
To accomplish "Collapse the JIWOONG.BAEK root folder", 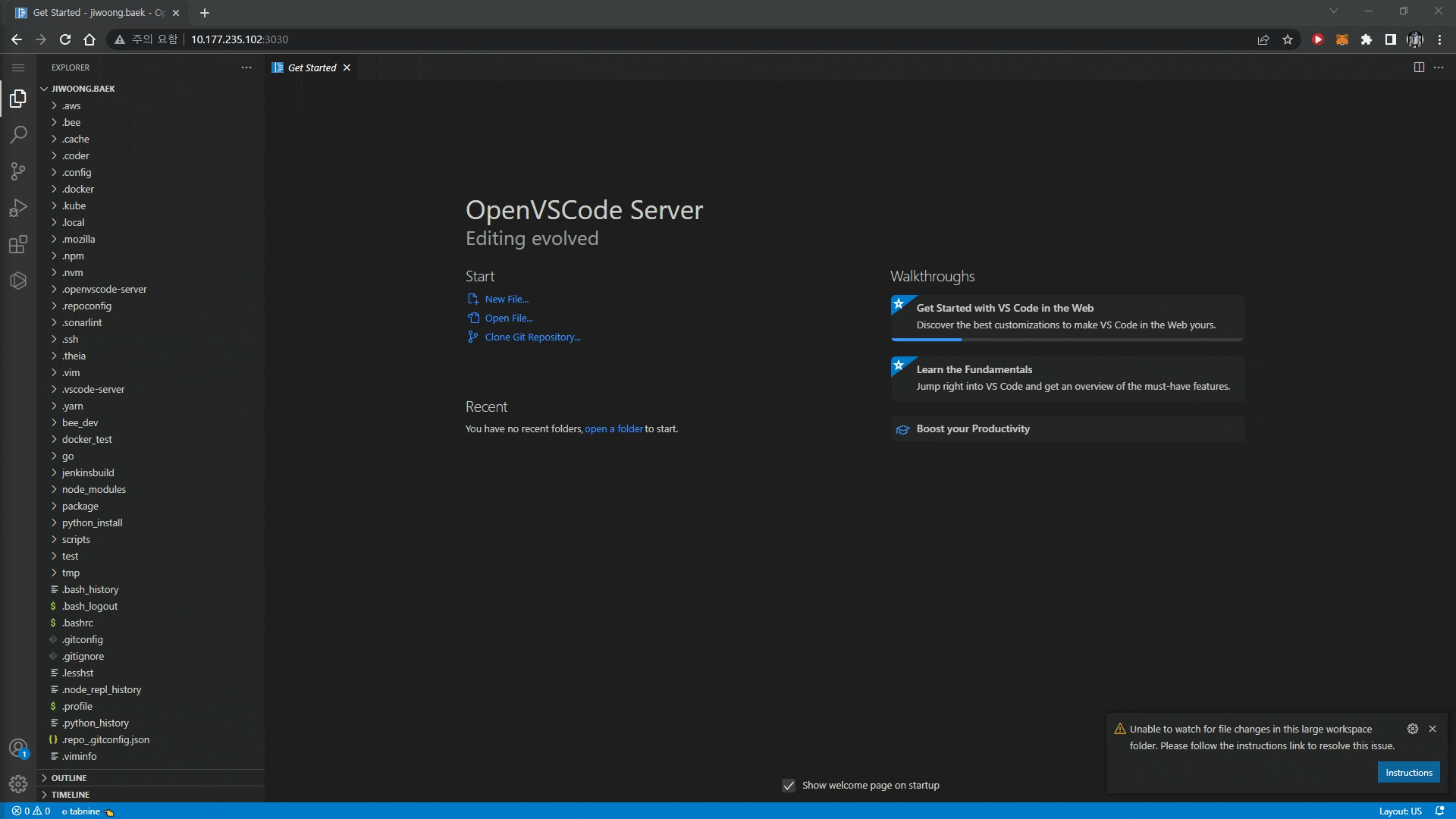I will point(150,89).
